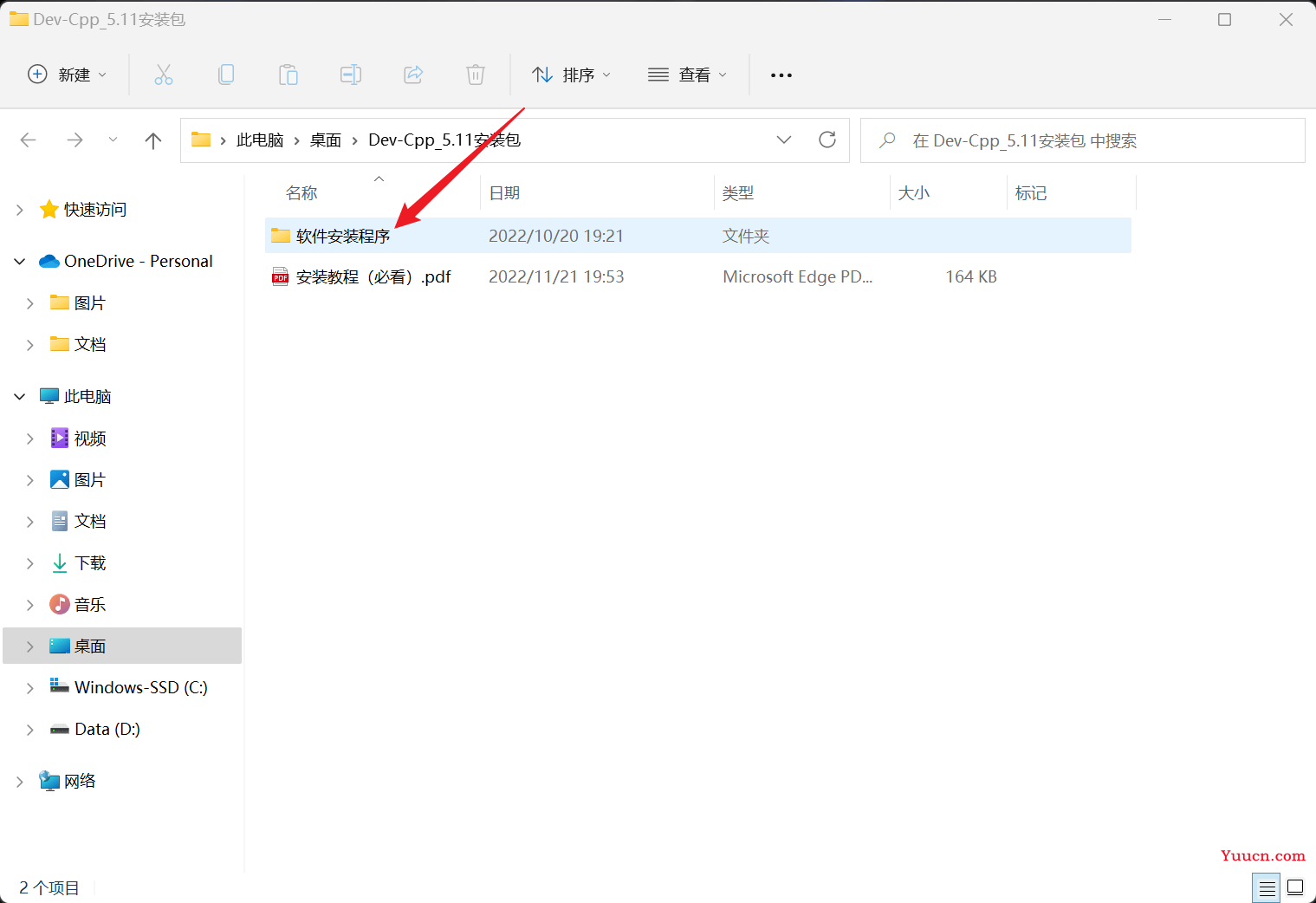Open the 查看 (View) dropdown

coord(688,75)
